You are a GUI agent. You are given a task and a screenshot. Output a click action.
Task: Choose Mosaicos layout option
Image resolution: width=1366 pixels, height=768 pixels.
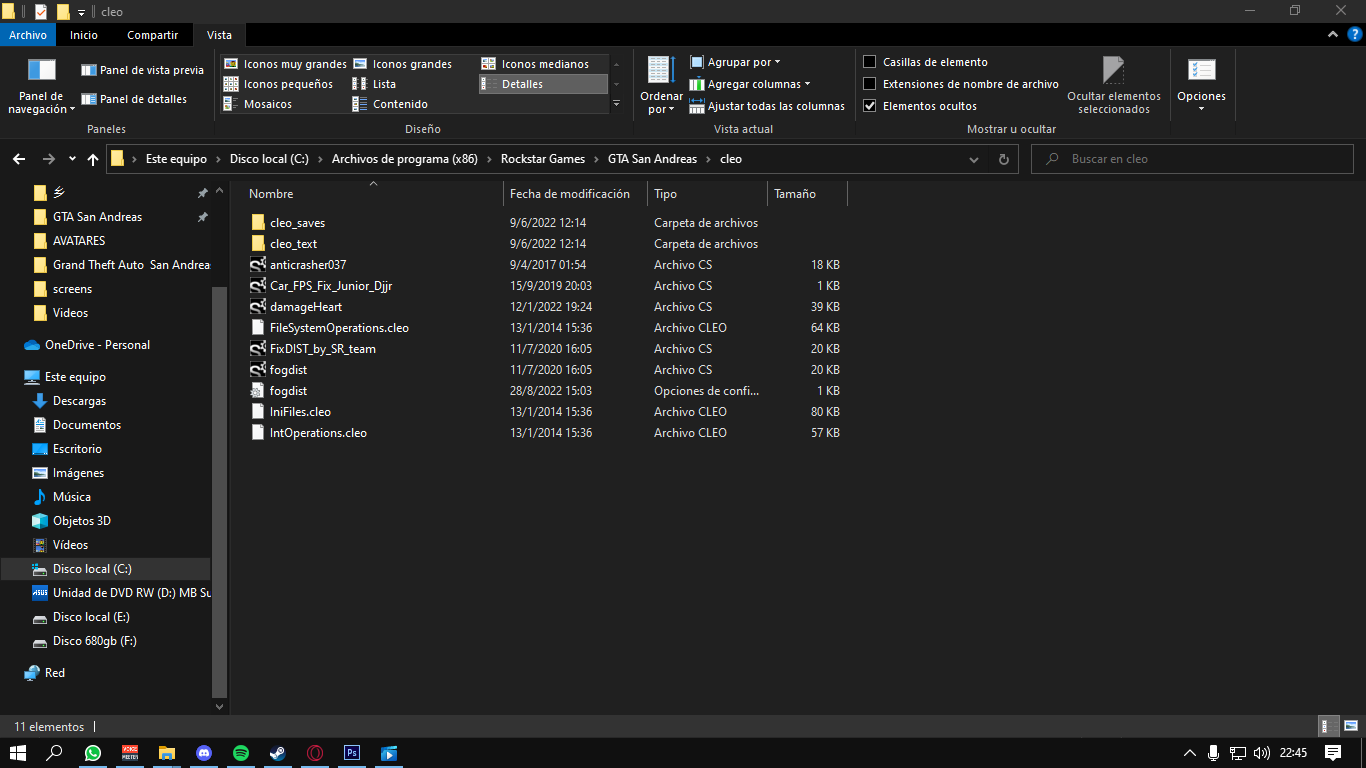pyautogui.click(x=257, y=104)
